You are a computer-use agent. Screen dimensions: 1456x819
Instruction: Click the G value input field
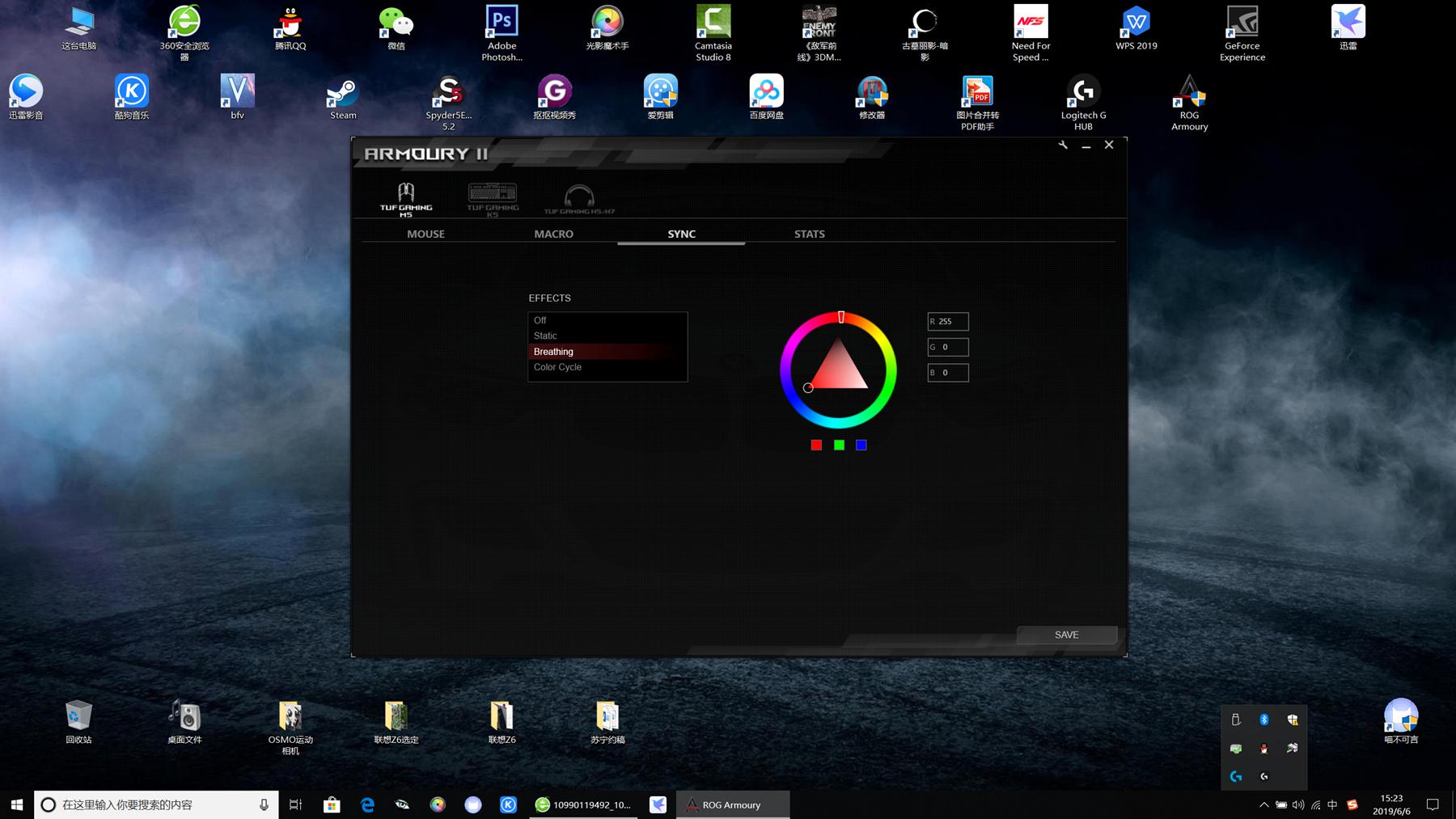[948, 347]
